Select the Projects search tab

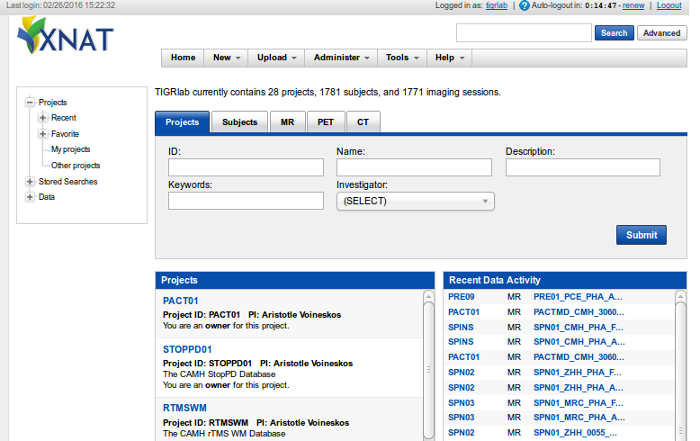point(182,122)
